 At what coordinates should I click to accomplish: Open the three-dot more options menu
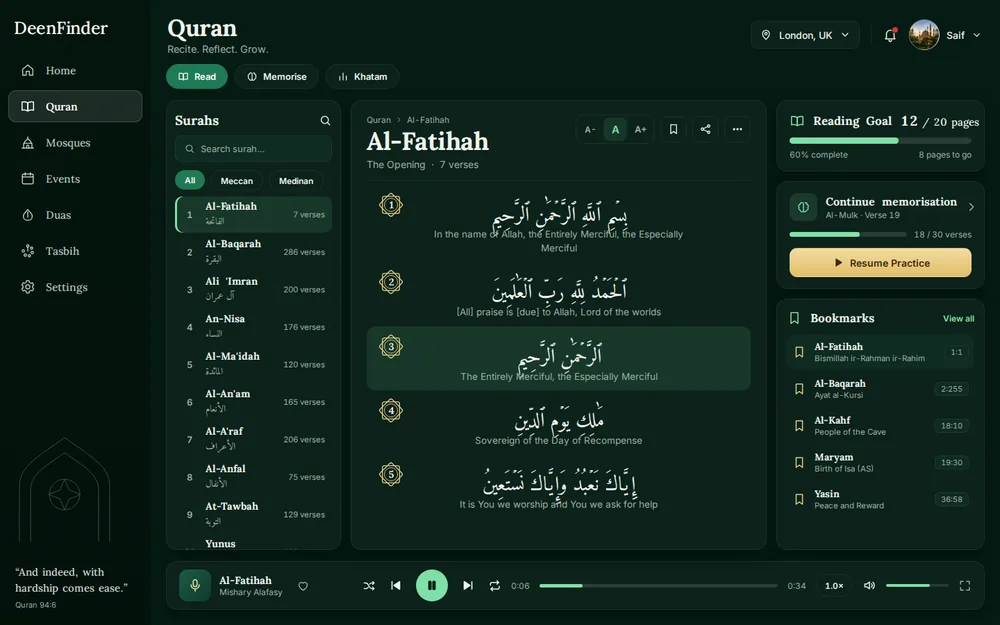pos(737,129)
